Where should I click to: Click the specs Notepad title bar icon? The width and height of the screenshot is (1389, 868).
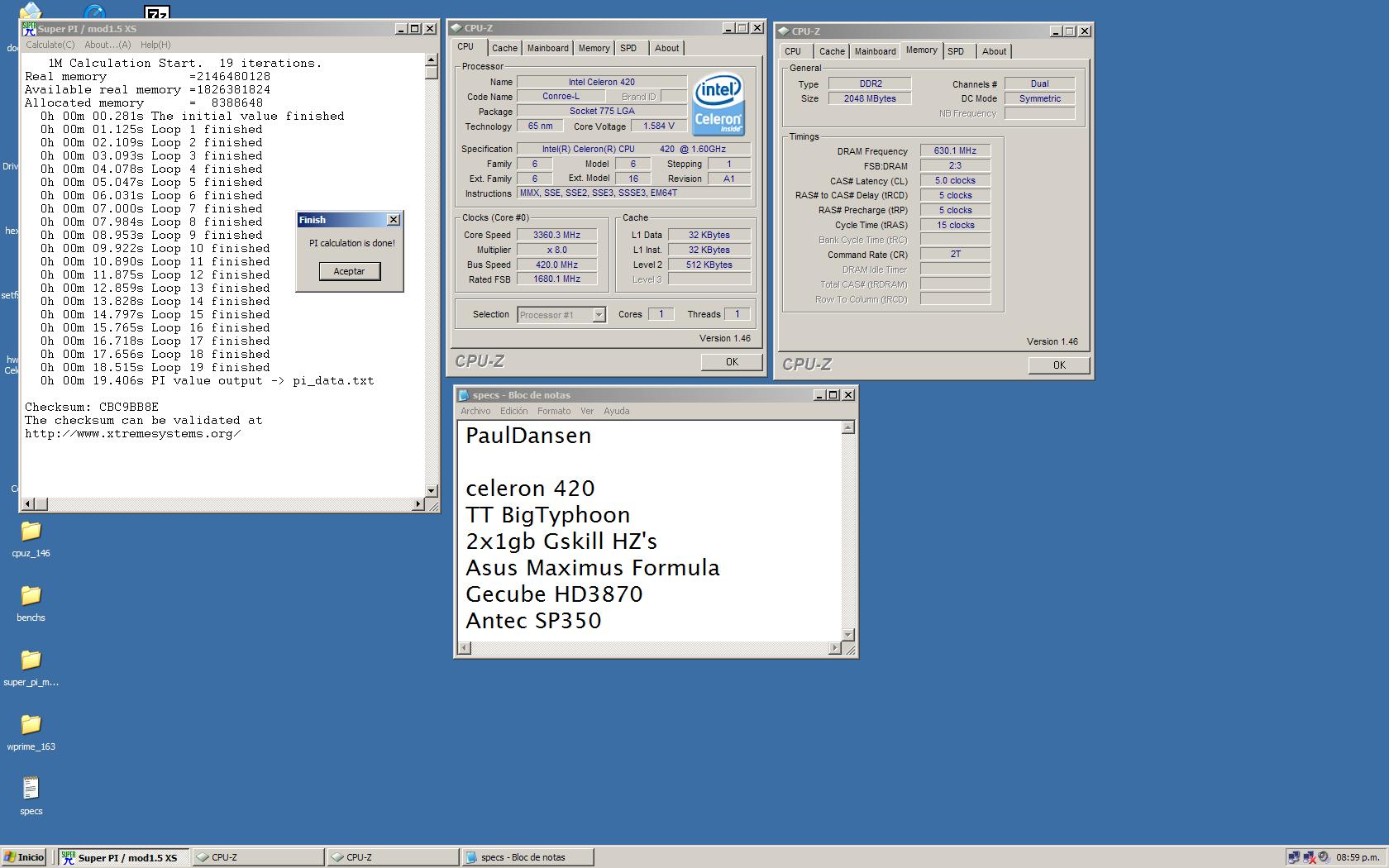[464, 395]
